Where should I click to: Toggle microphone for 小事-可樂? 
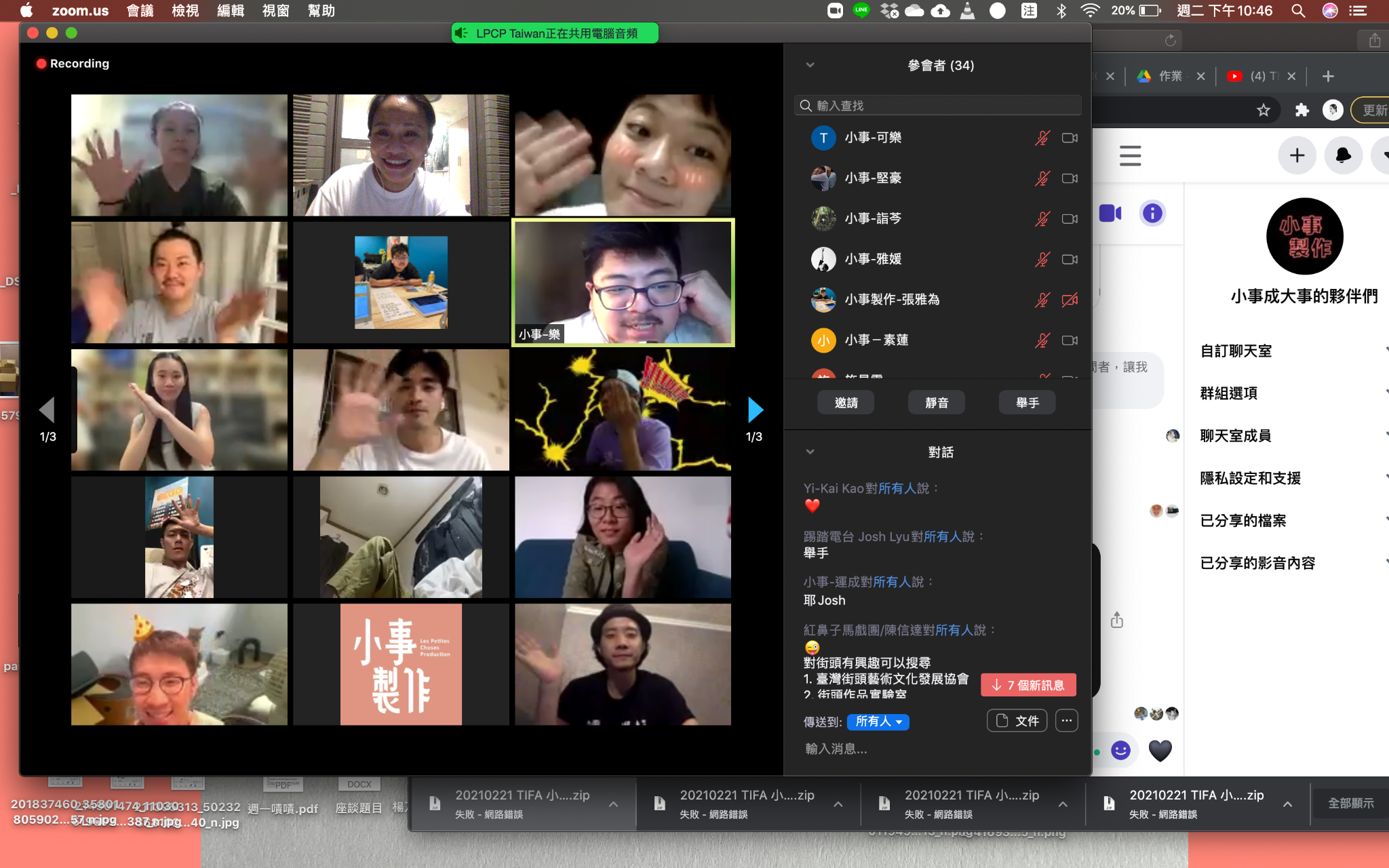coord(1042,138)
